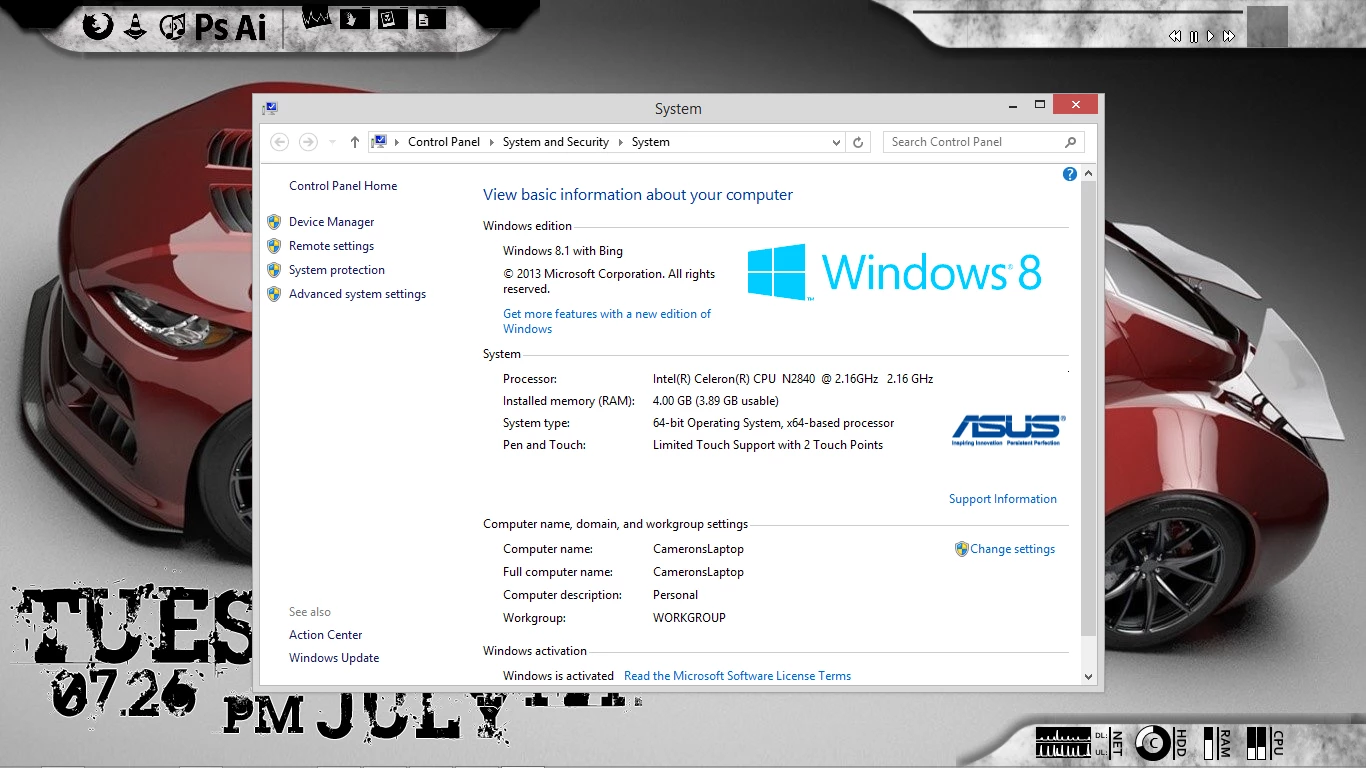Go back with the Back arrow
This screenshot has height=768, width=1366.
point(281,142)
